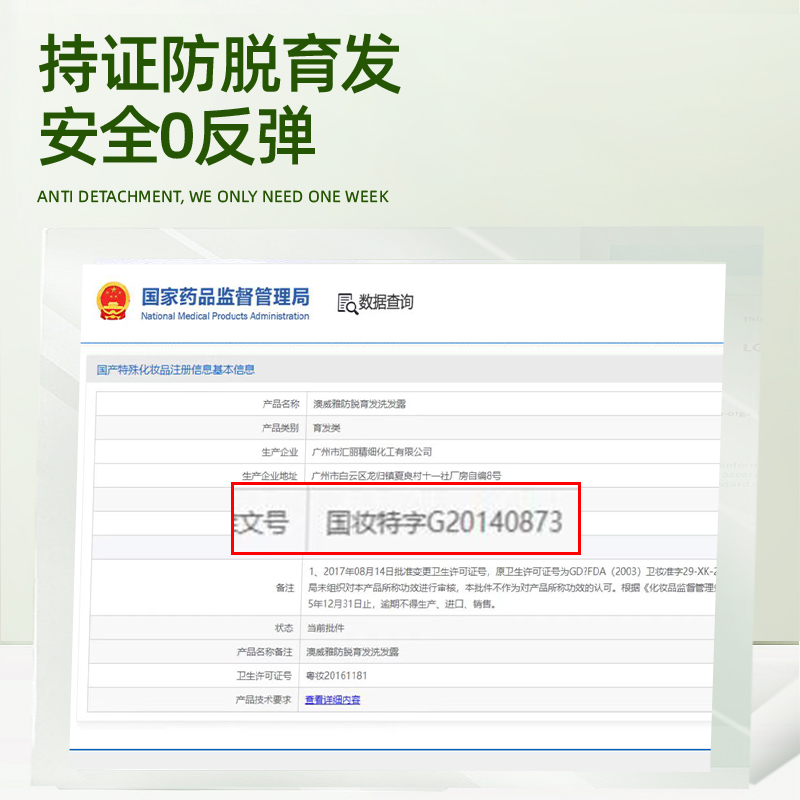
Task: Click the 产品类别 field label
Action: point(280,428)
